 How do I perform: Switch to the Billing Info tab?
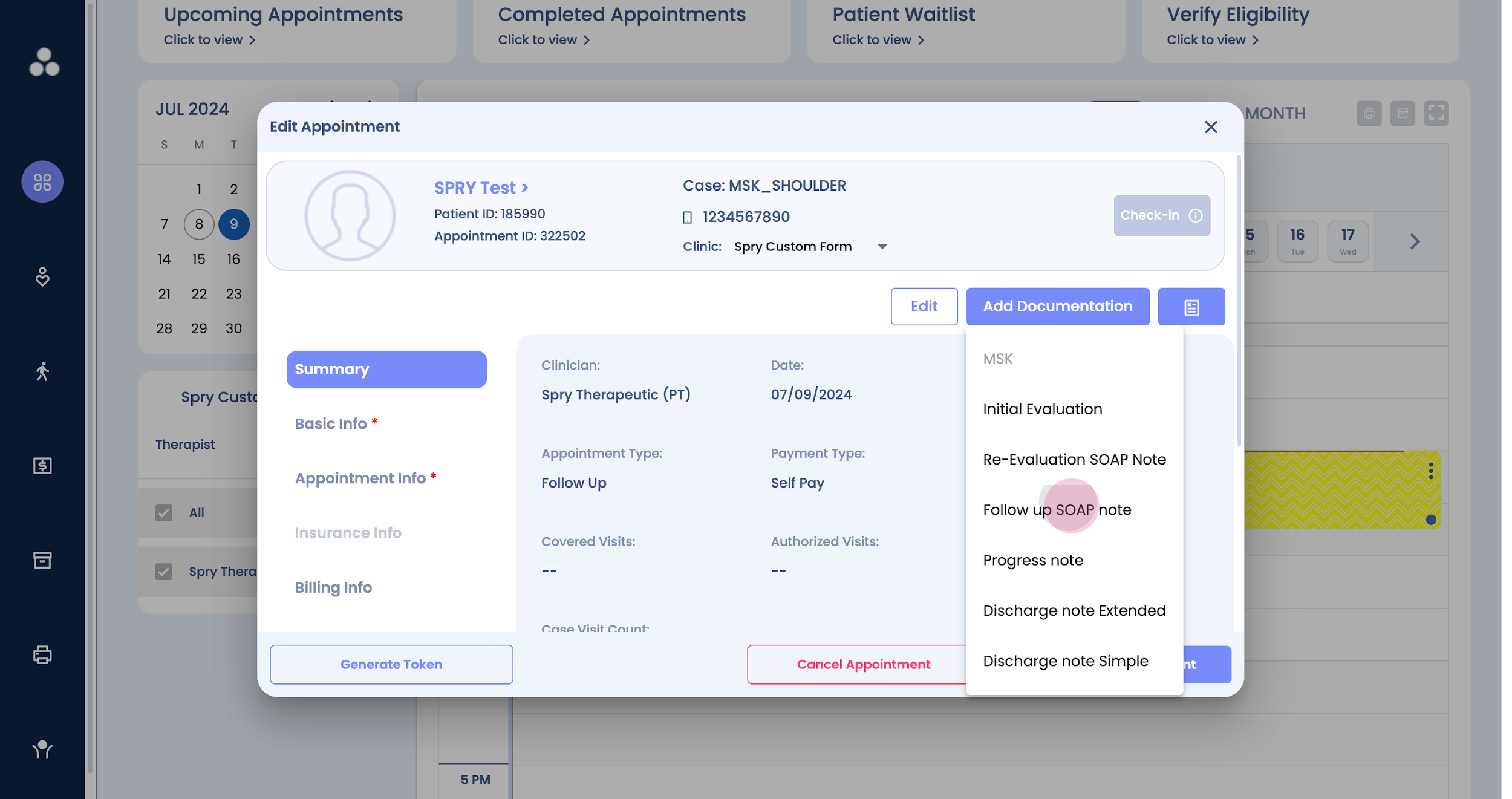333,587
